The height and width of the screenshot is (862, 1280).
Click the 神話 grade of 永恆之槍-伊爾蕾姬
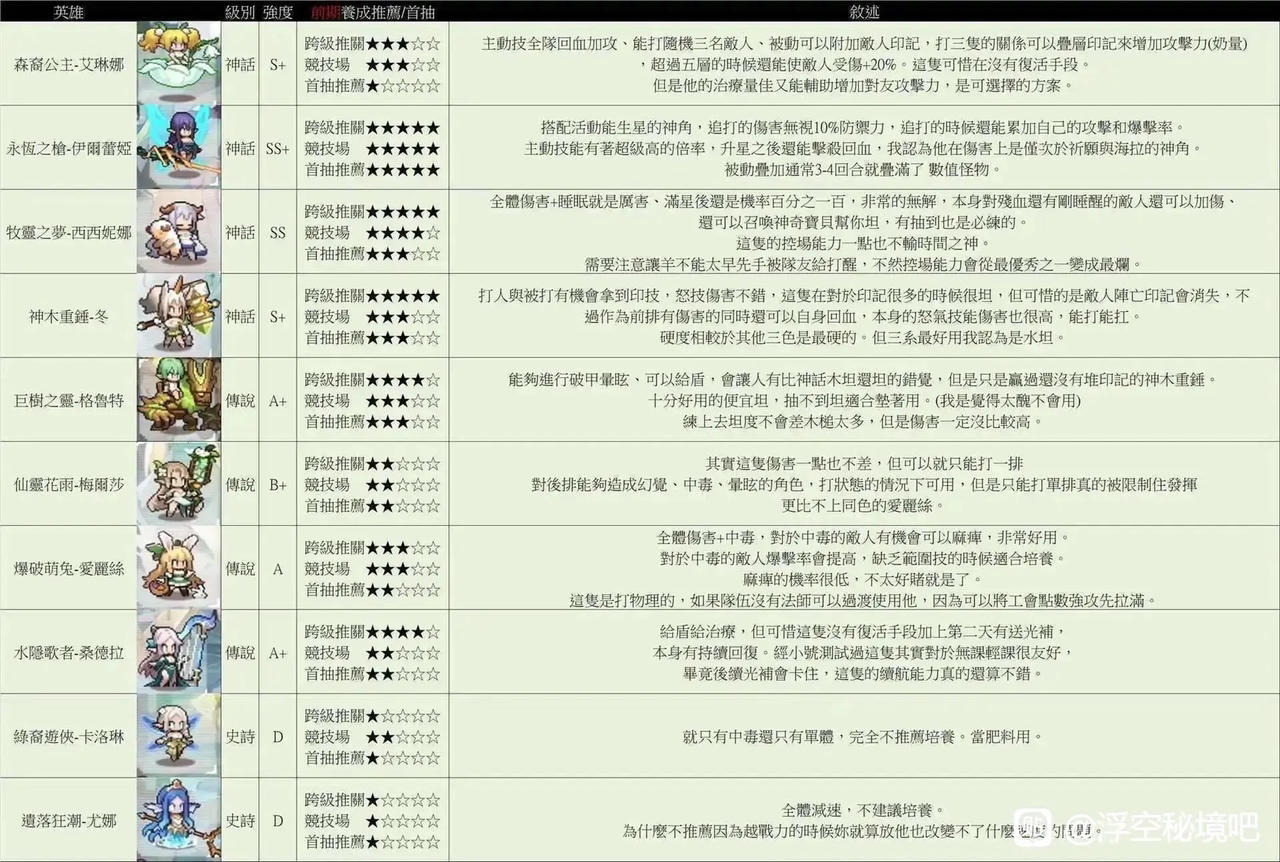240,148
